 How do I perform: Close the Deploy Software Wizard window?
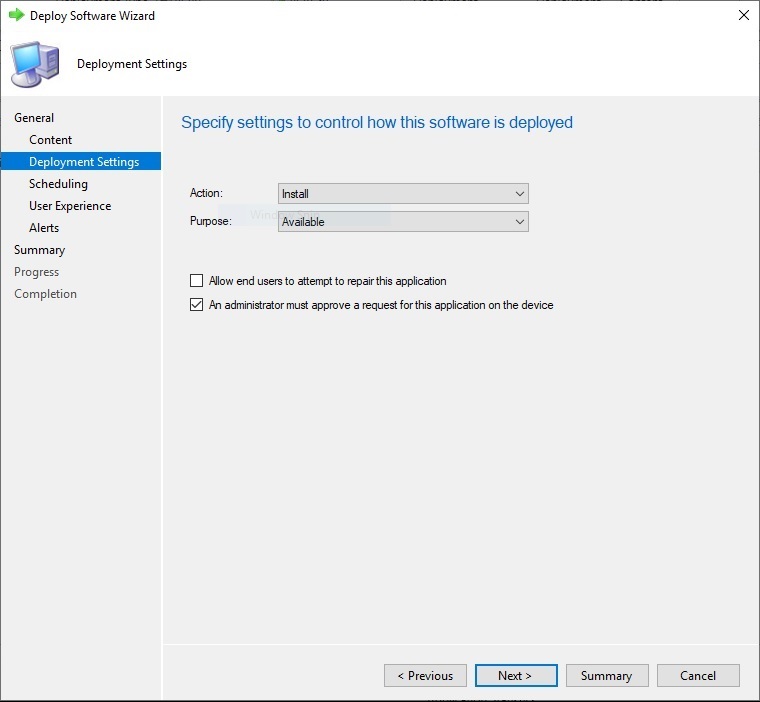point(743,16)
